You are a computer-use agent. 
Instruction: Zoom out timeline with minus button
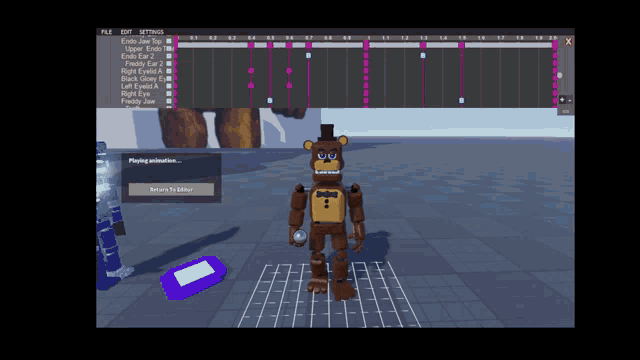point(570,100)
